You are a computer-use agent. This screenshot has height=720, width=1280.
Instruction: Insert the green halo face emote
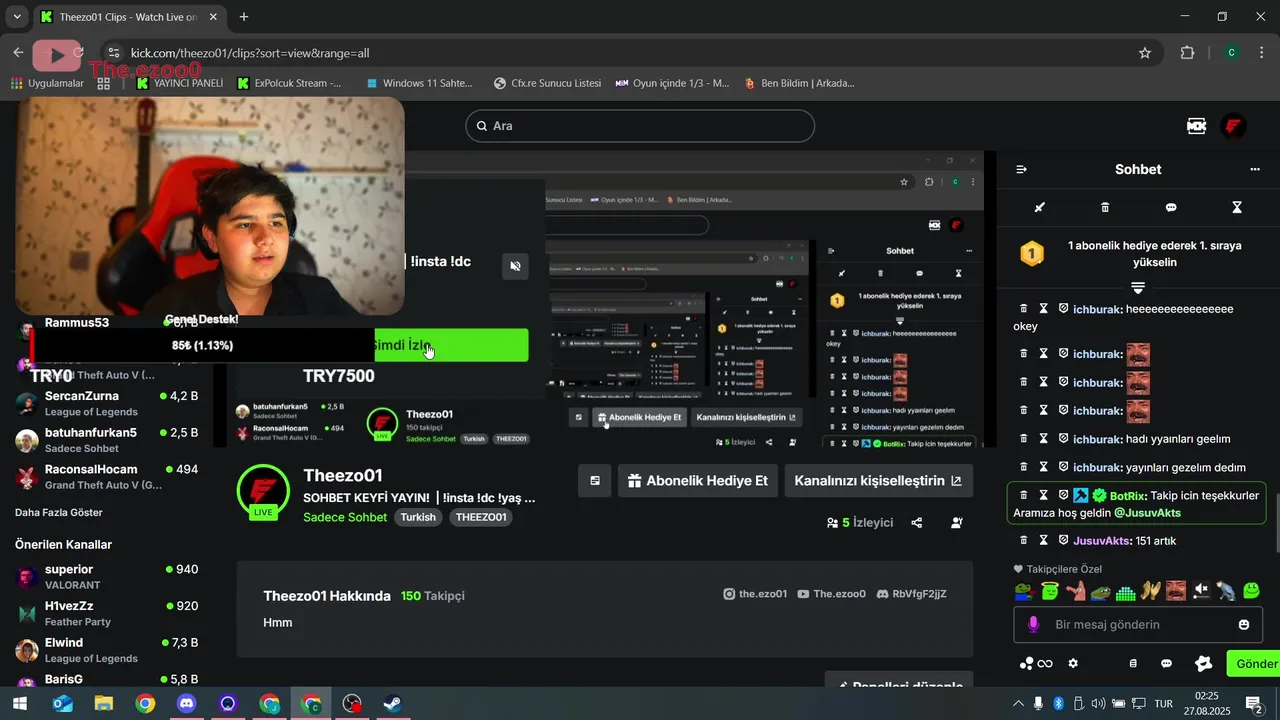[1049, 591]
